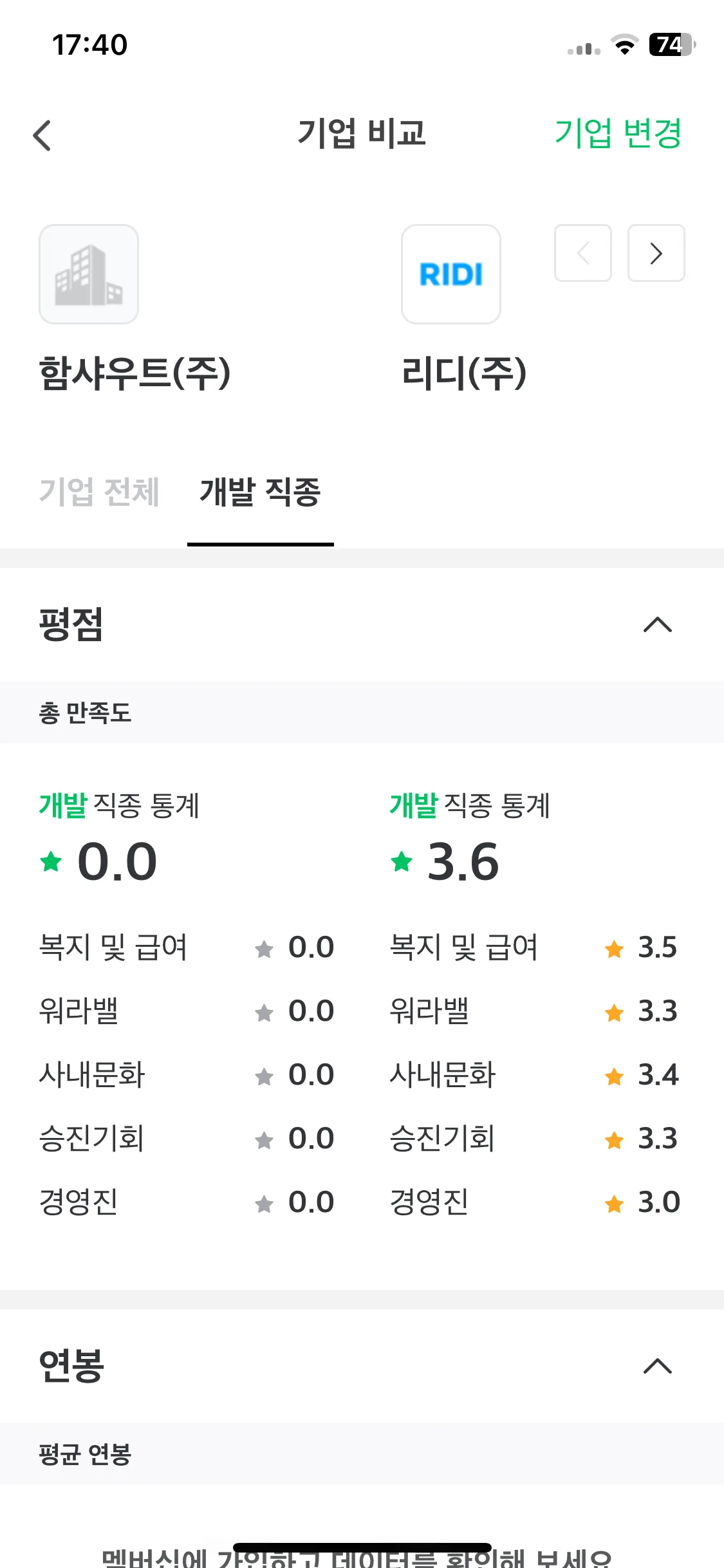Tap the 기업 변경 link
The width and height of the screenshot is (724, 1568).
click(x=618, y=133)
